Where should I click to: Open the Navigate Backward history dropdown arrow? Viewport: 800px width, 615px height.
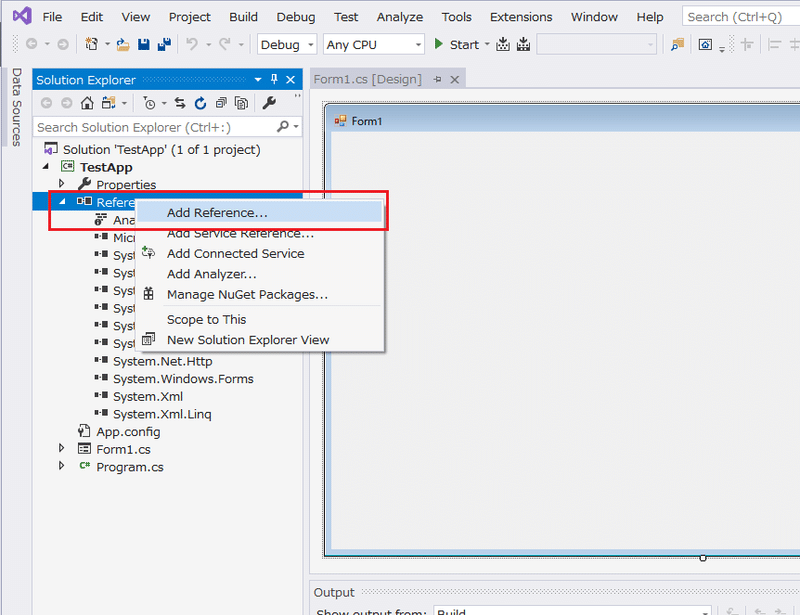tap(47, 44)
